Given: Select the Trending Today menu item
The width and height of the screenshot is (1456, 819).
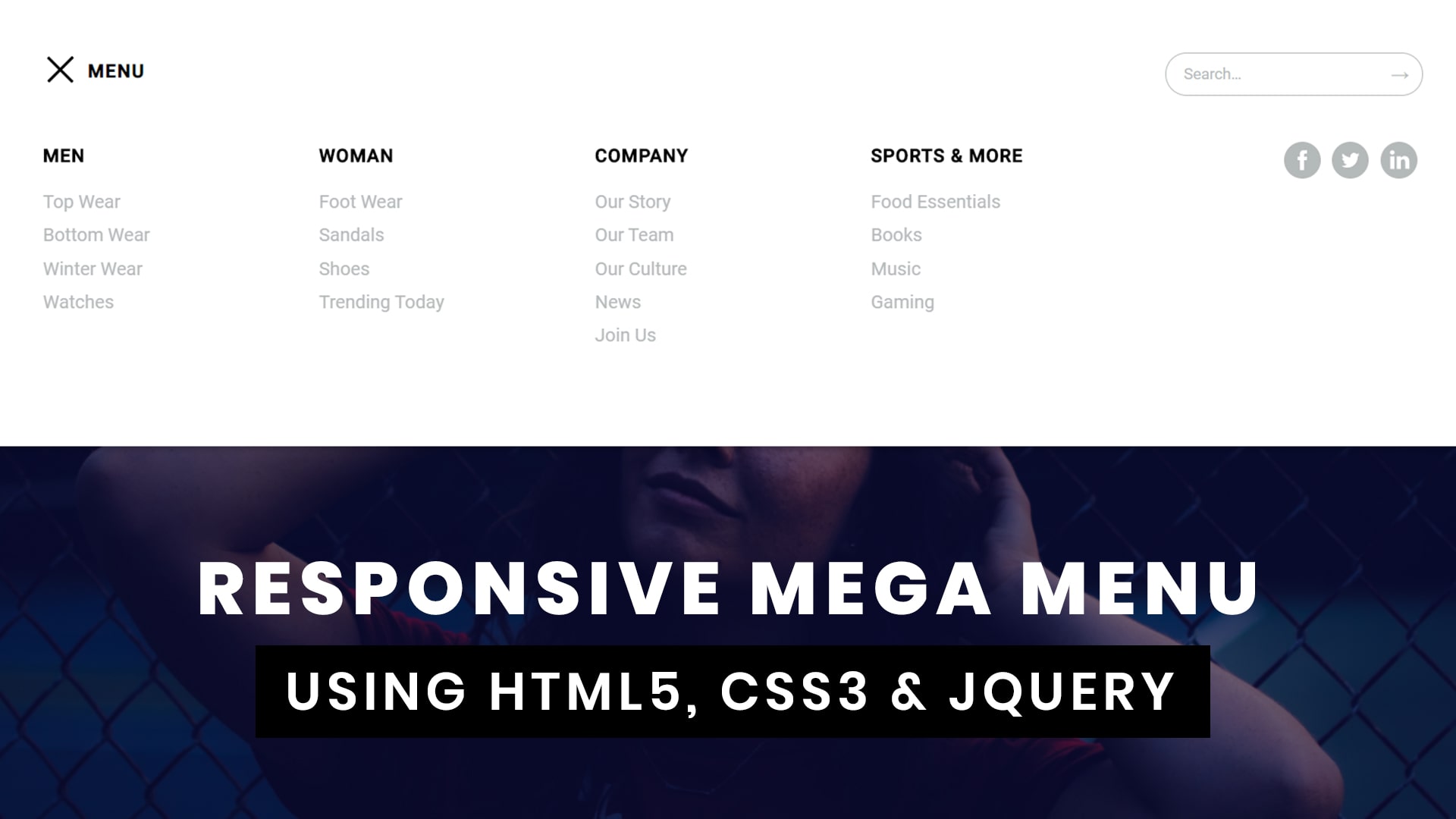Looking at the screenshot, I should [x=382, y=302].
